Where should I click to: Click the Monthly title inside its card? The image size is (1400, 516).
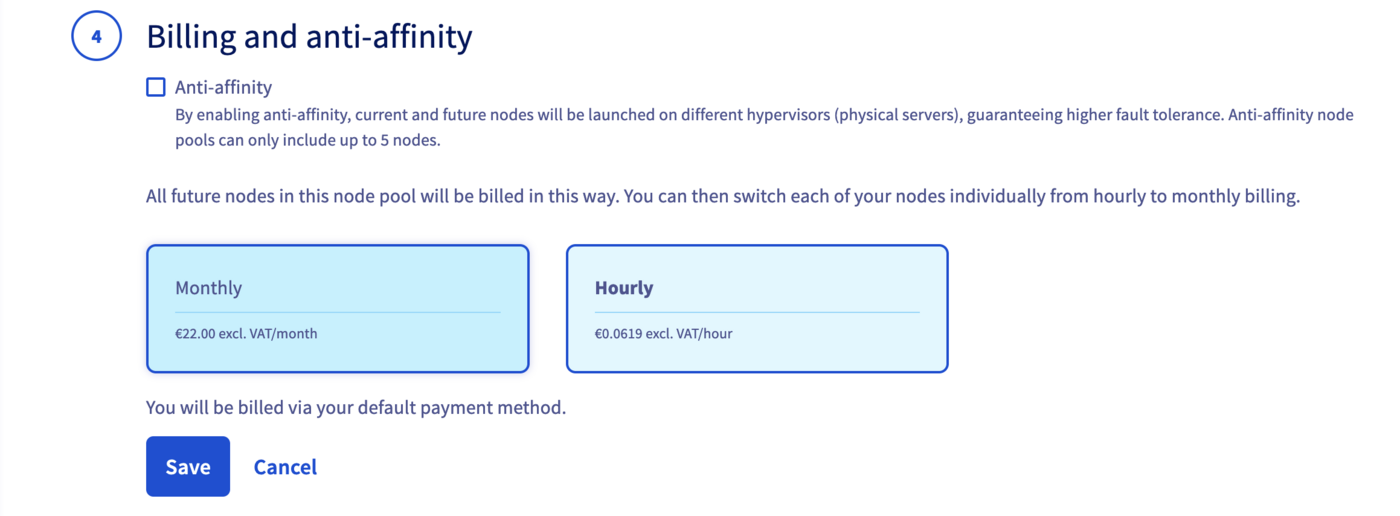209,288
